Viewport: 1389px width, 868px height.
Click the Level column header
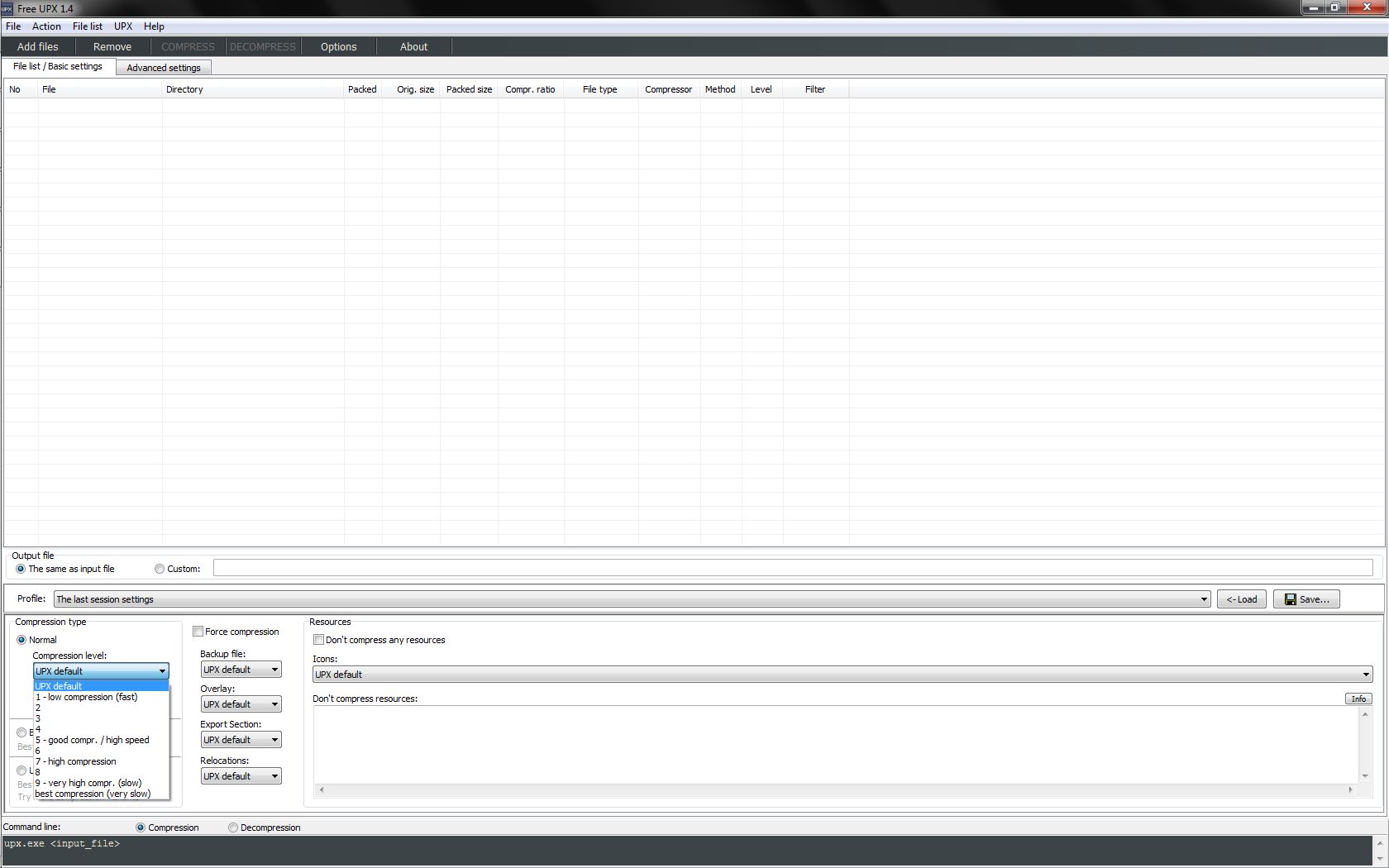[762, 89]
